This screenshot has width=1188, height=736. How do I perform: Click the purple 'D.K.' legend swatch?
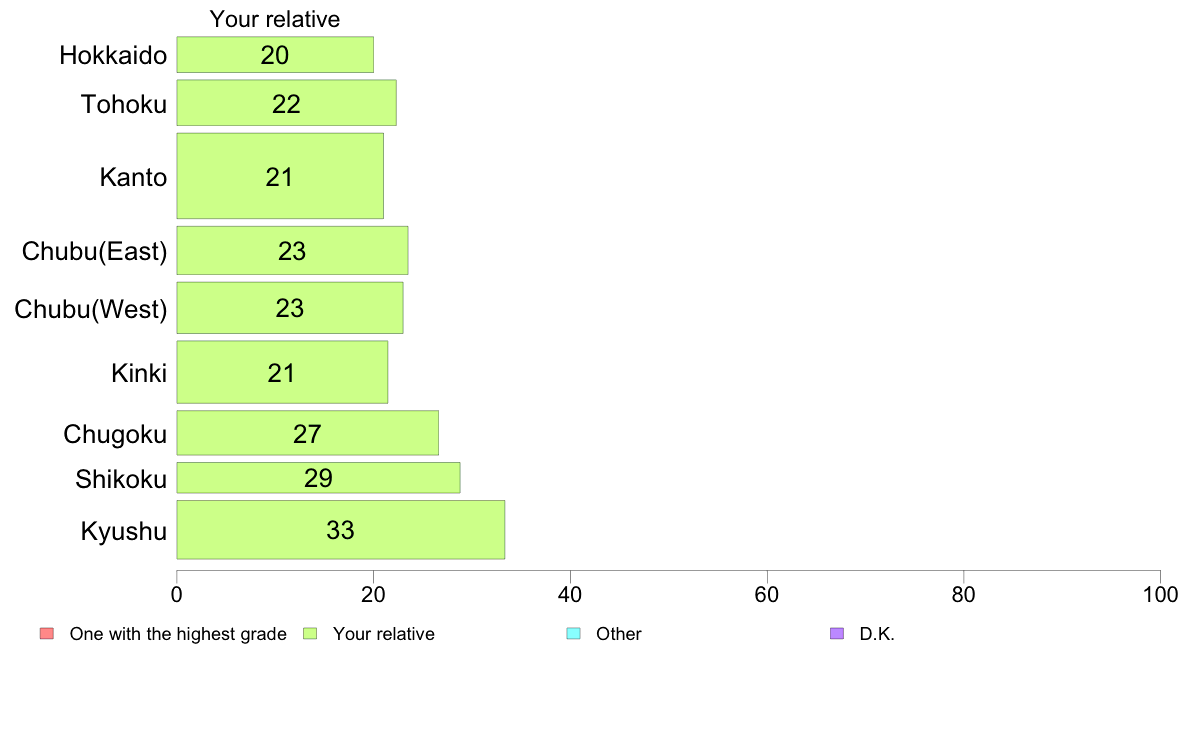pyautogui.click(x=837, y=634)
